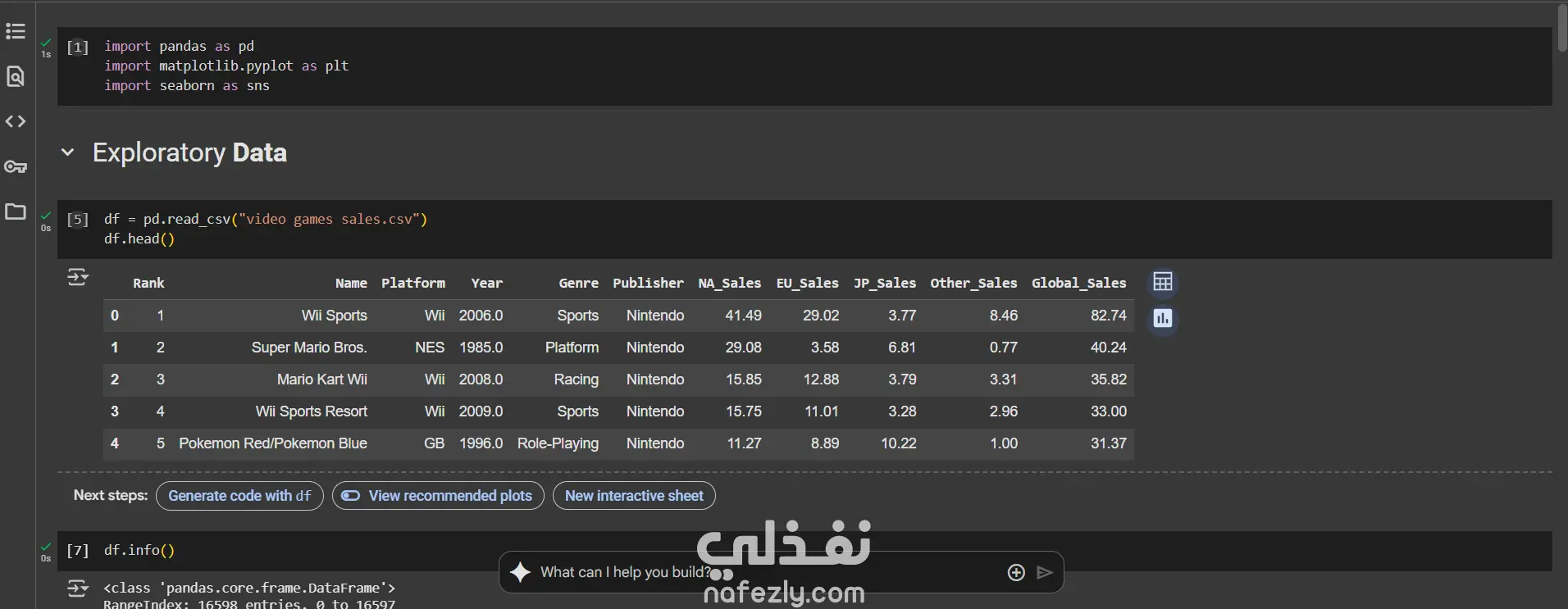This screenshot has height=609, width=1568.
Task: Click the Global_Sales column header
Action: pyautogui.click(x=1079, y=283)
